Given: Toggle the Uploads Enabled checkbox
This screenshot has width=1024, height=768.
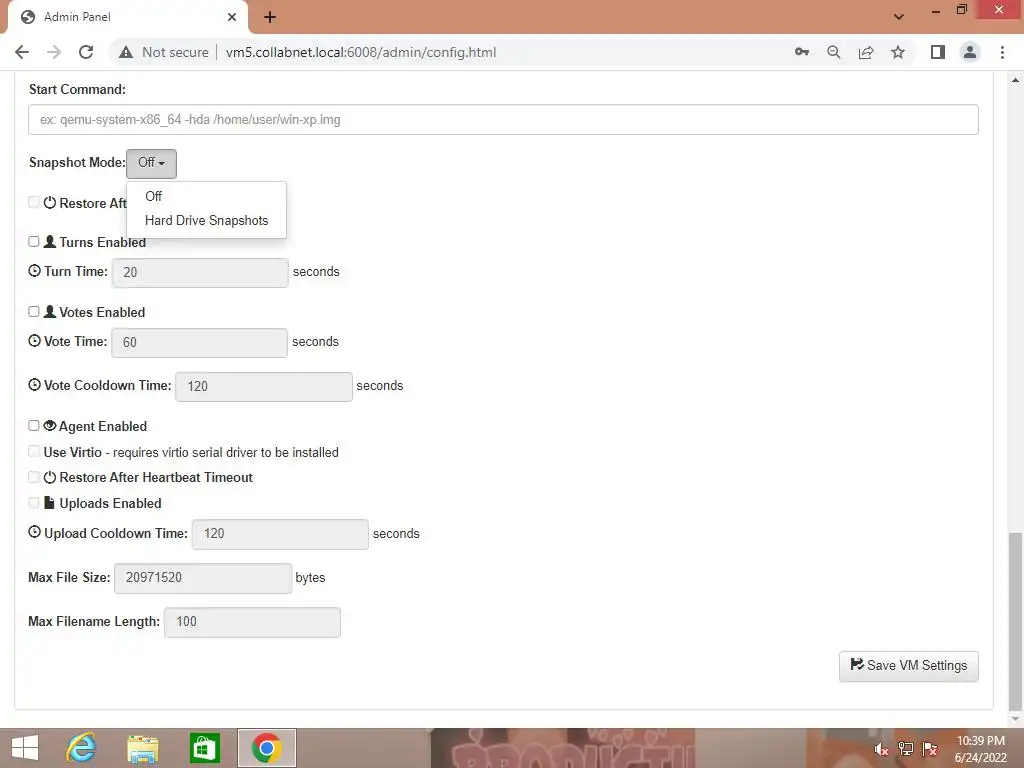Looking at the screenshot, I should click(x=34, y=503).
